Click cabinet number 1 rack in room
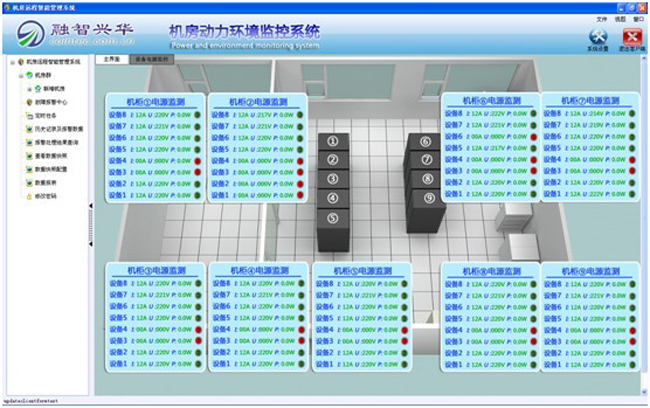Screen dimensions: 650x408 tap(333, 142)
